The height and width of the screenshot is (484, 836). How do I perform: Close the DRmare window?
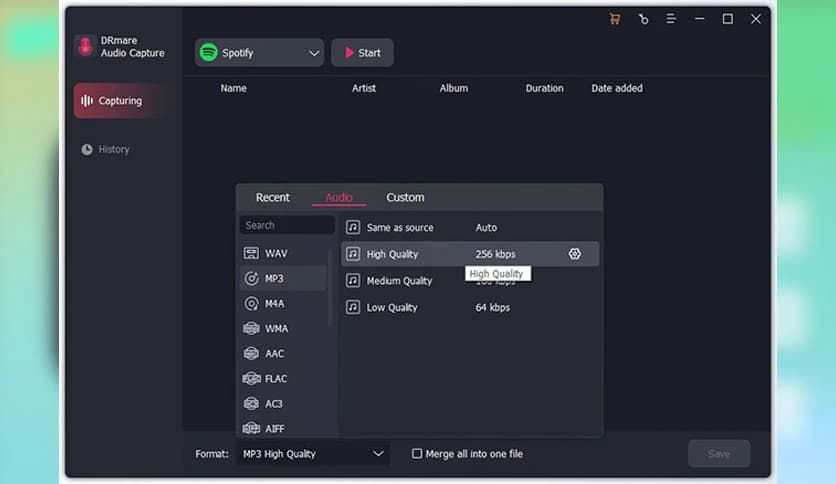click(756, 19)
